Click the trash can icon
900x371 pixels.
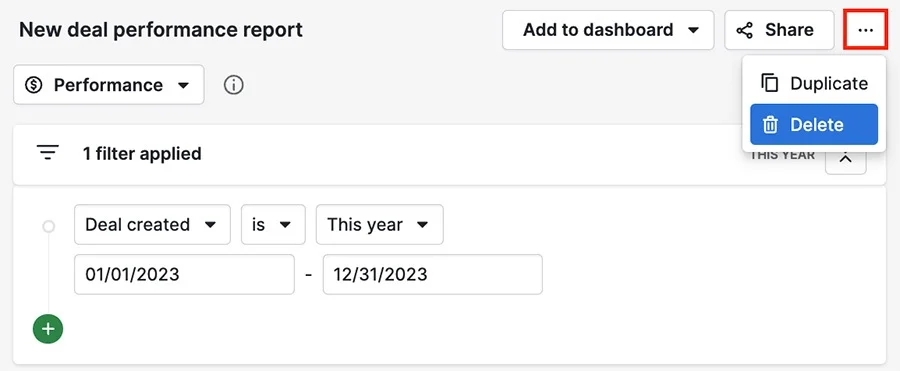coord(770,125)
